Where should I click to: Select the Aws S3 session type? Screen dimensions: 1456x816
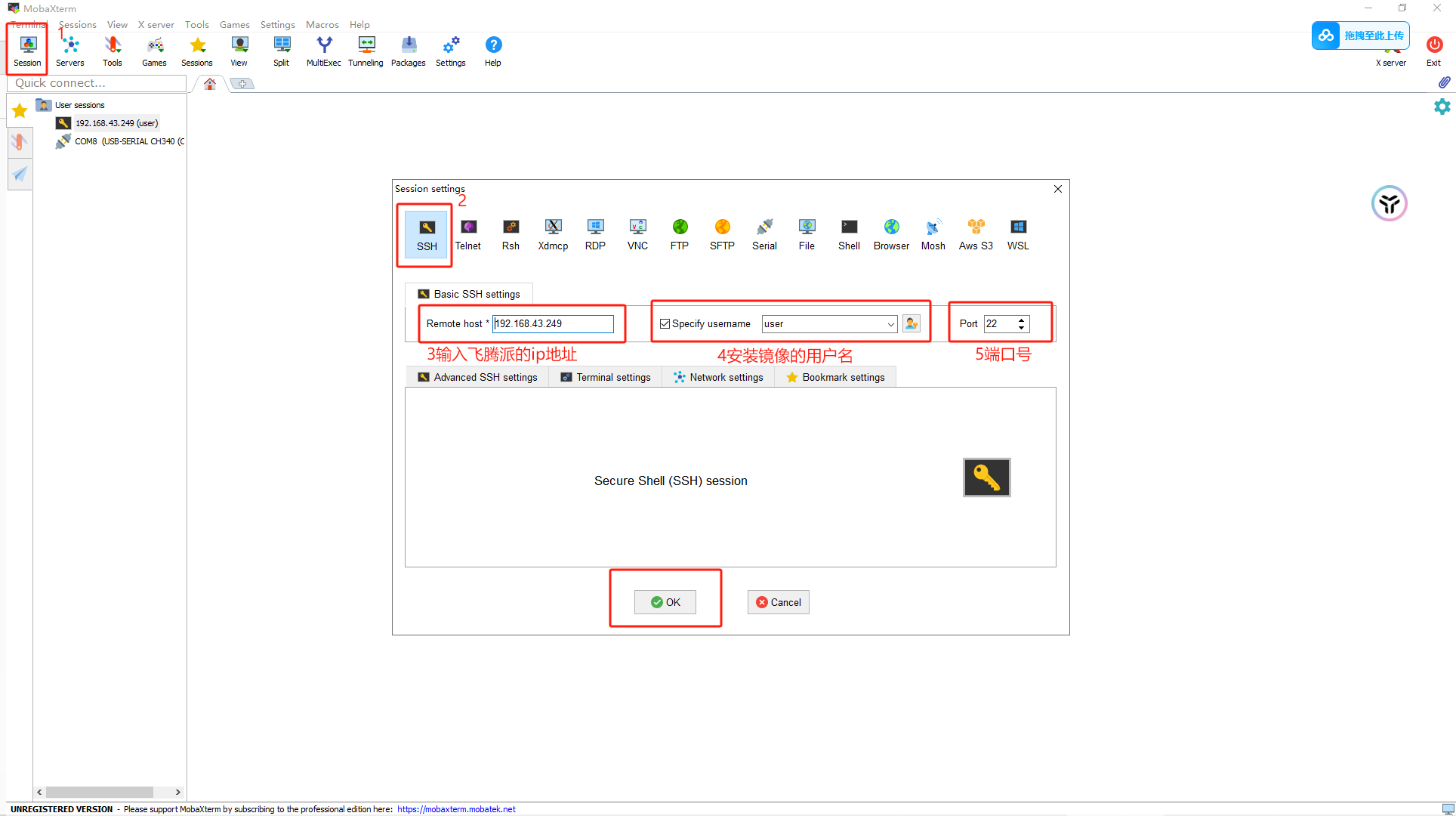tap(976, 235)
